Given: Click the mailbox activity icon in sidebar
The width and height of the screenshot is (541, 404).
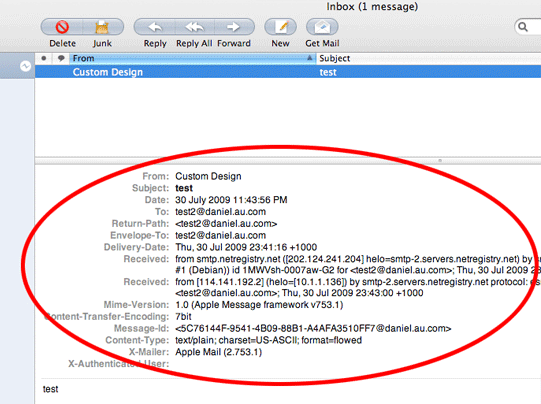Looking at the screenshot, I should pyautogui.click(x=26, y=66).
